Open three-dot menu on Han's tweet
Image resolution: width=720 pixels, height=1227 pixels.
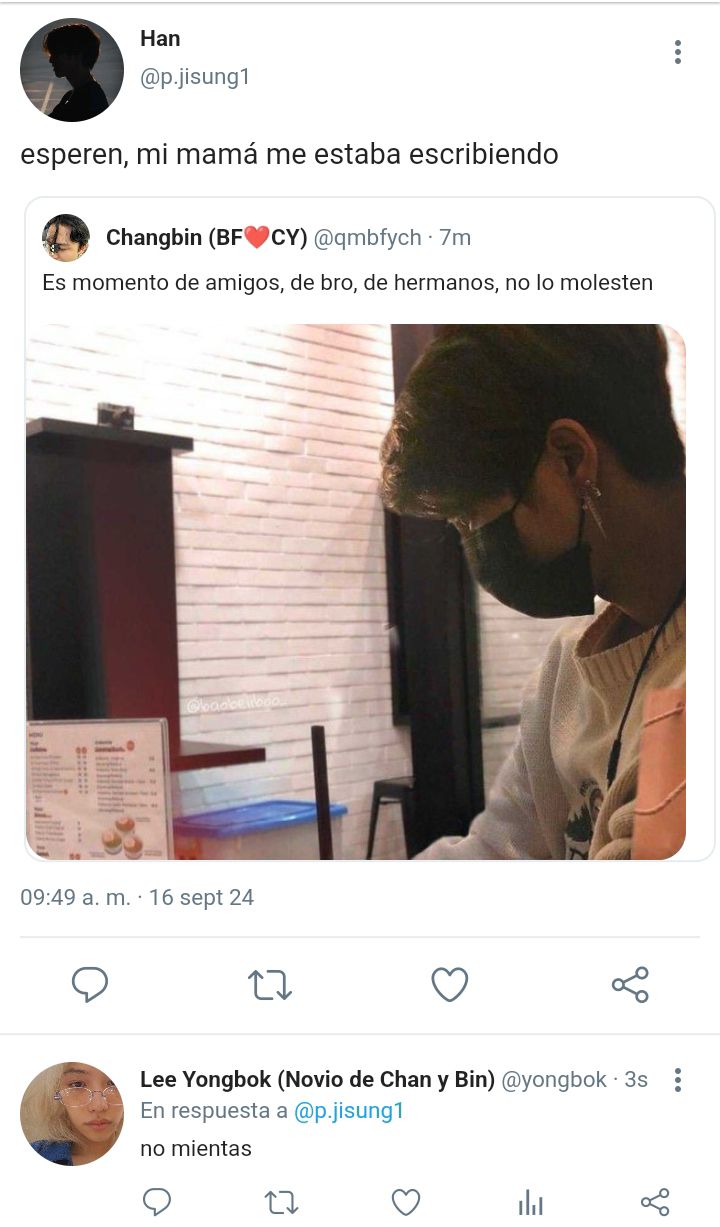tap(678, 52)
